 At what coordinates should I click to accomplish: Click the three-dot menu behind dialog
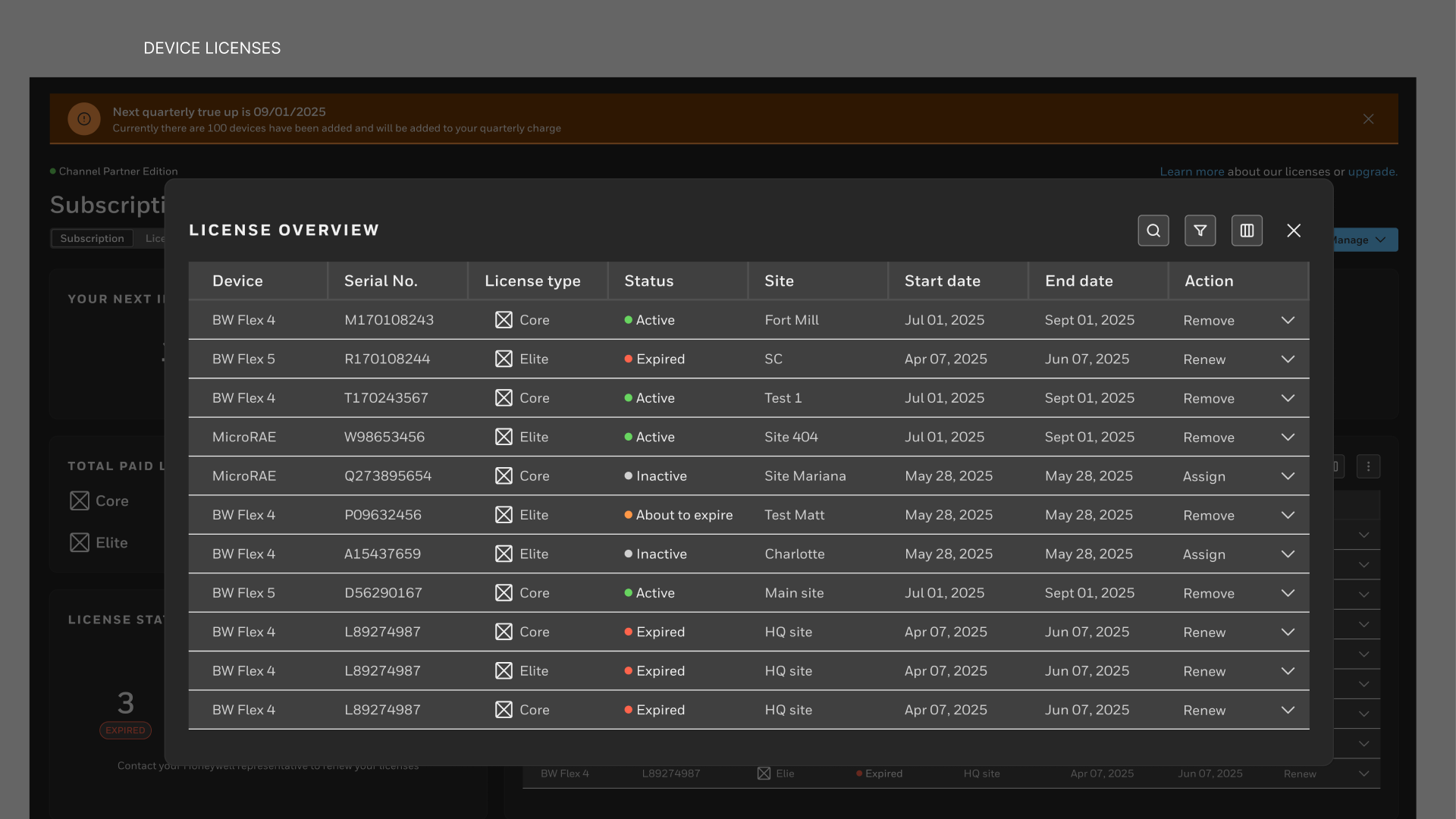pos(1368,466)
